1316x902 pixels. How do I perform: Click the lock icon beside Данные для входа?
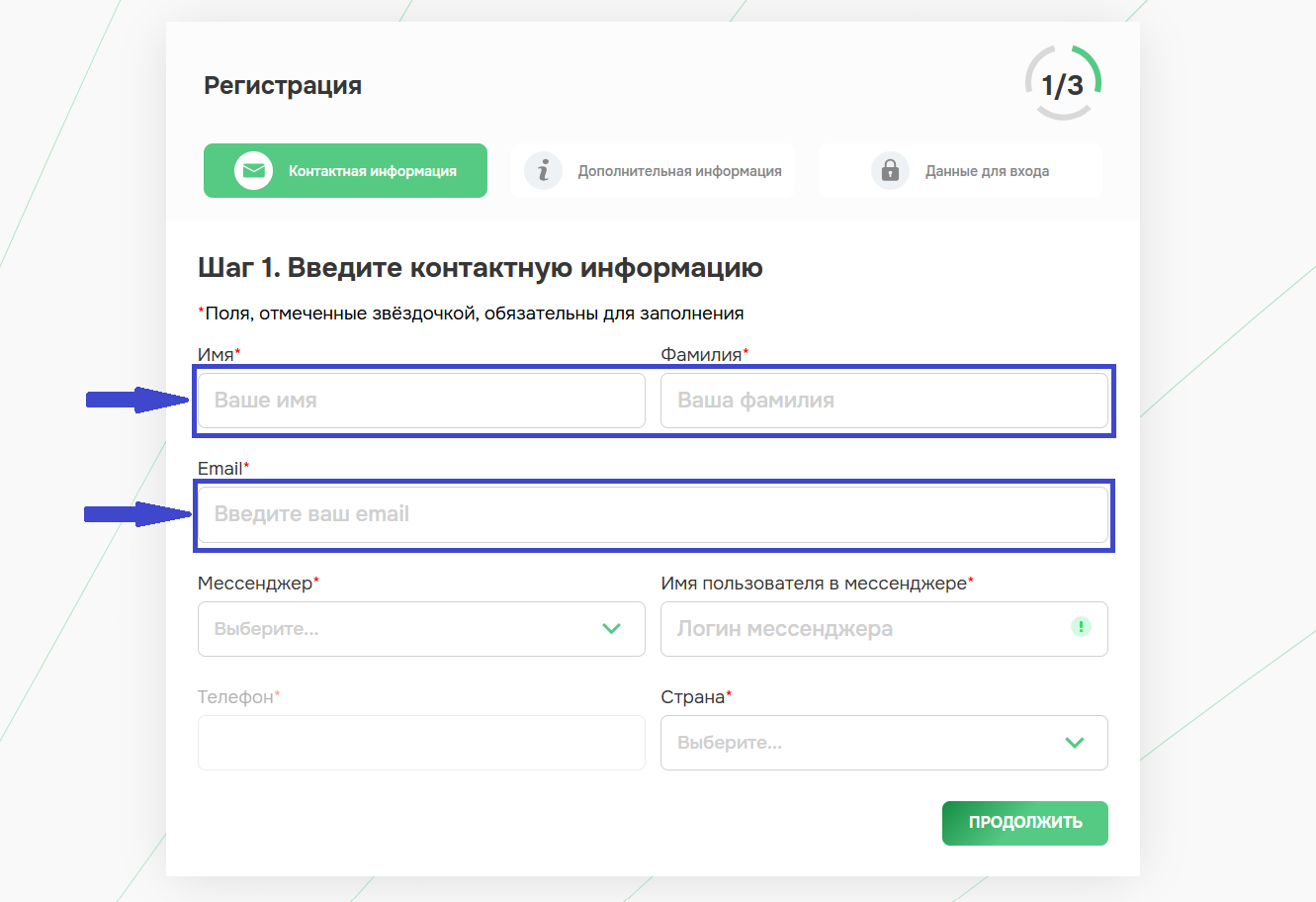(x=890, y=171)
